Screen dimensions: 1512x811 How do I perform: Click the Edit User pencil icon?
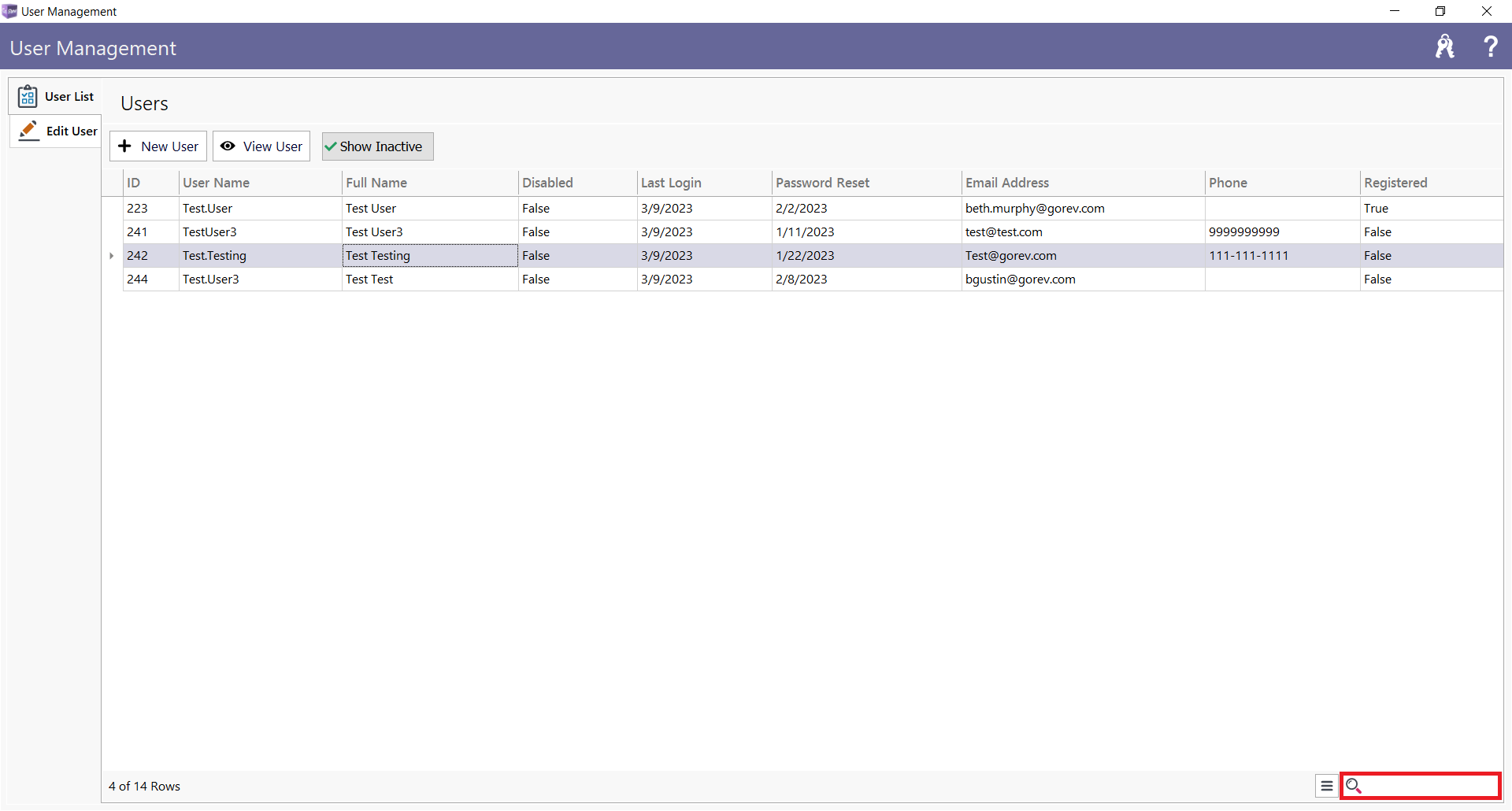click(29, 131)
